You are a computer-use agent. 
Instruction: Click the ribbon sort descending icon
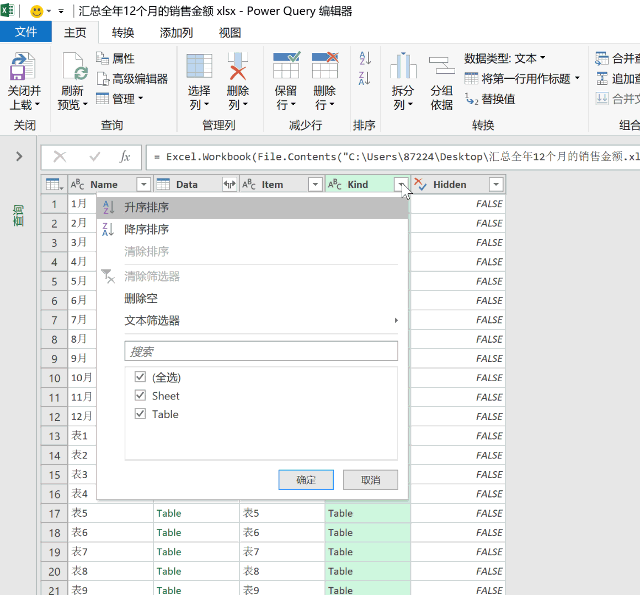coord(365,78)
